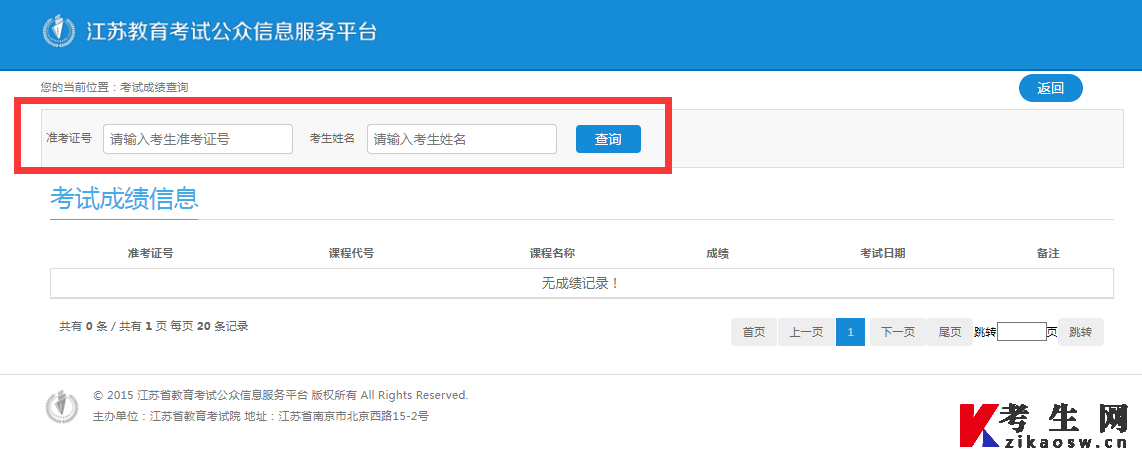
Task: Click the 成绩 column header
Action: [x=717, y=253]
